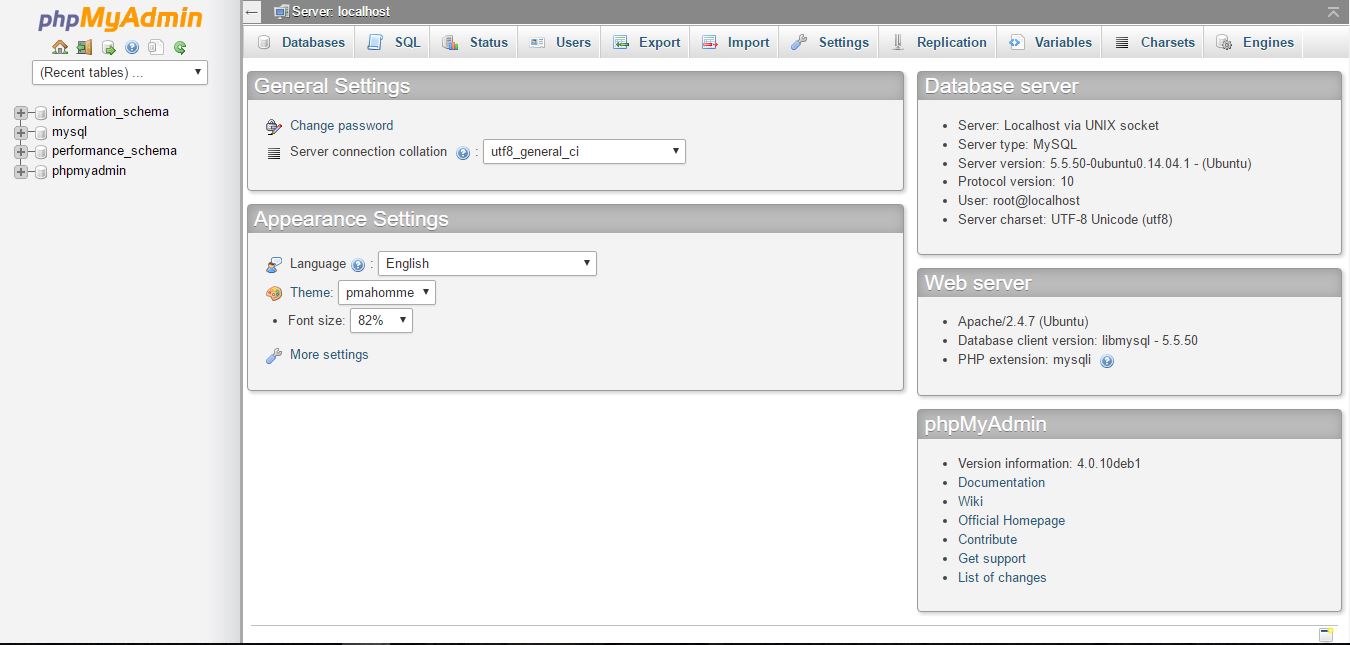Click the Reload navigation frame icon
Screen dimensions: 1350x645
tap(180, 47)
